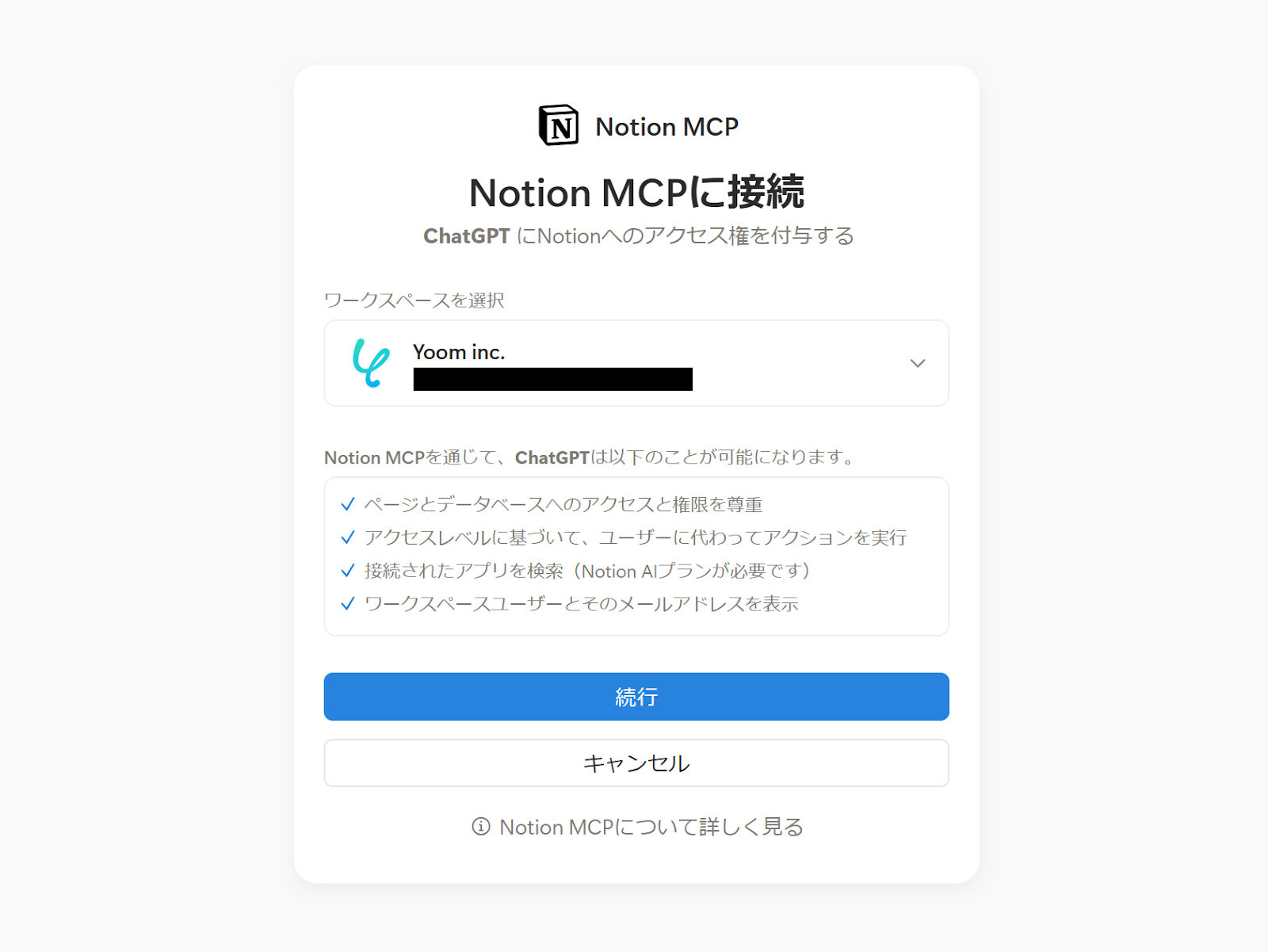The image size is (1268, 952).
Task: Click the Notion logo icon
Action: pos(559,125)
